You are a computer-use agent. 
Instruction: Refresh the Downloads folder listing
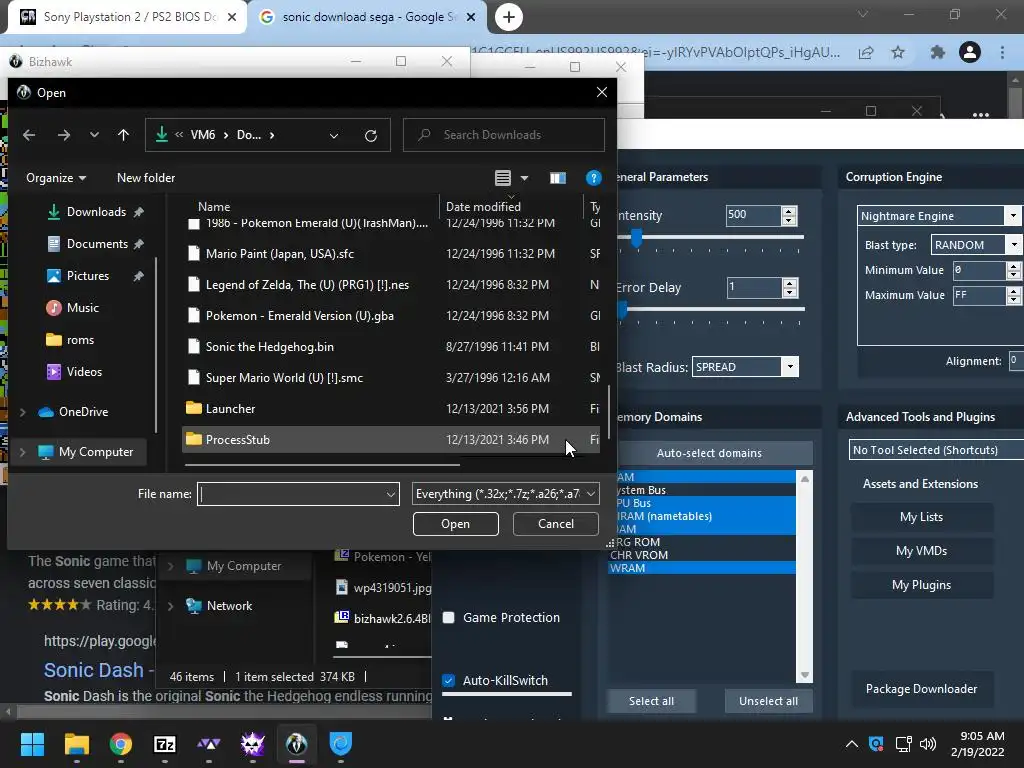click(x=370, y=135)
